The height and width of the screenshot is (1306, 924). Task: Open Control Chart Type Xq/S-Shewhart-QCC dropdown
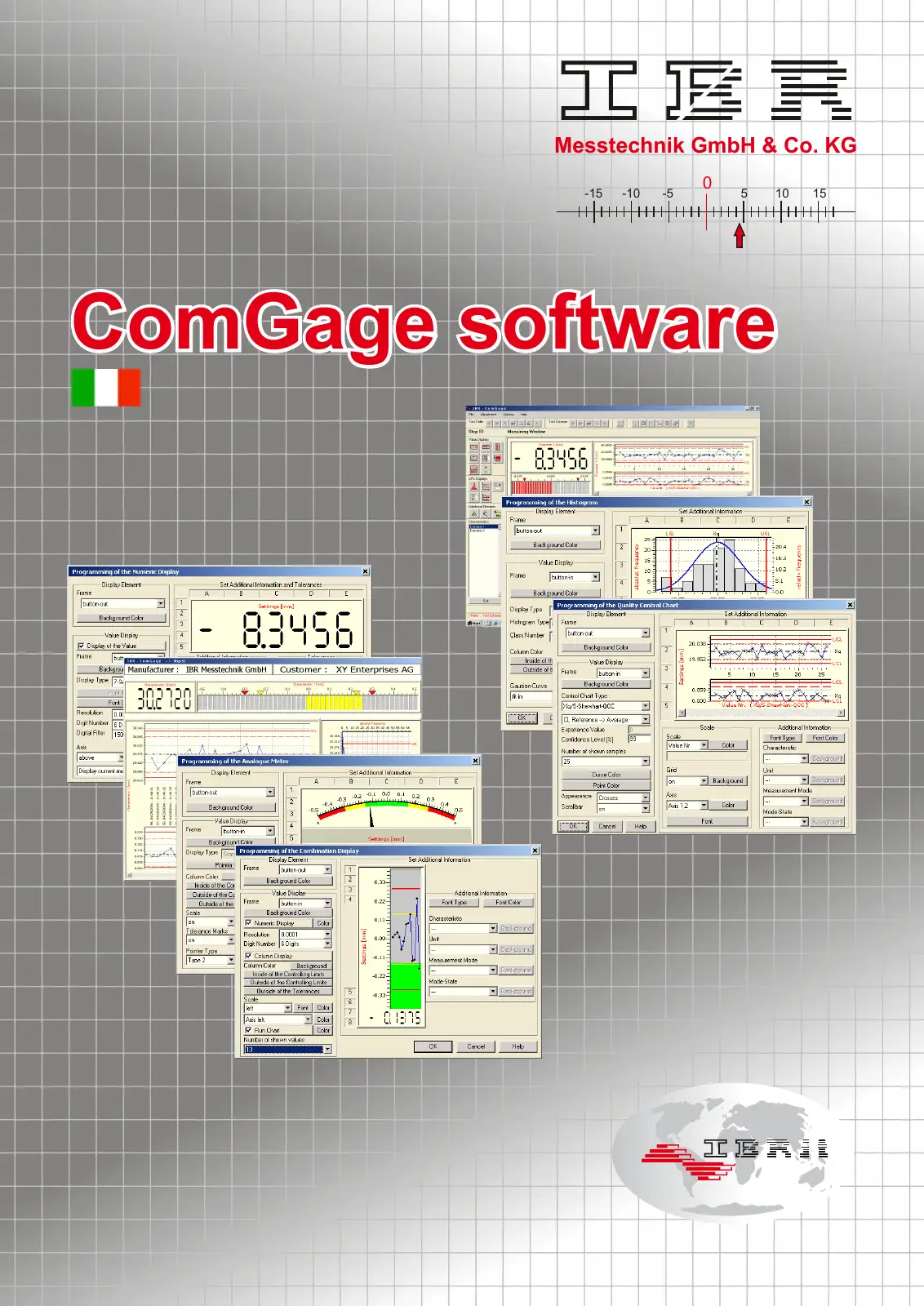(606, 706)
